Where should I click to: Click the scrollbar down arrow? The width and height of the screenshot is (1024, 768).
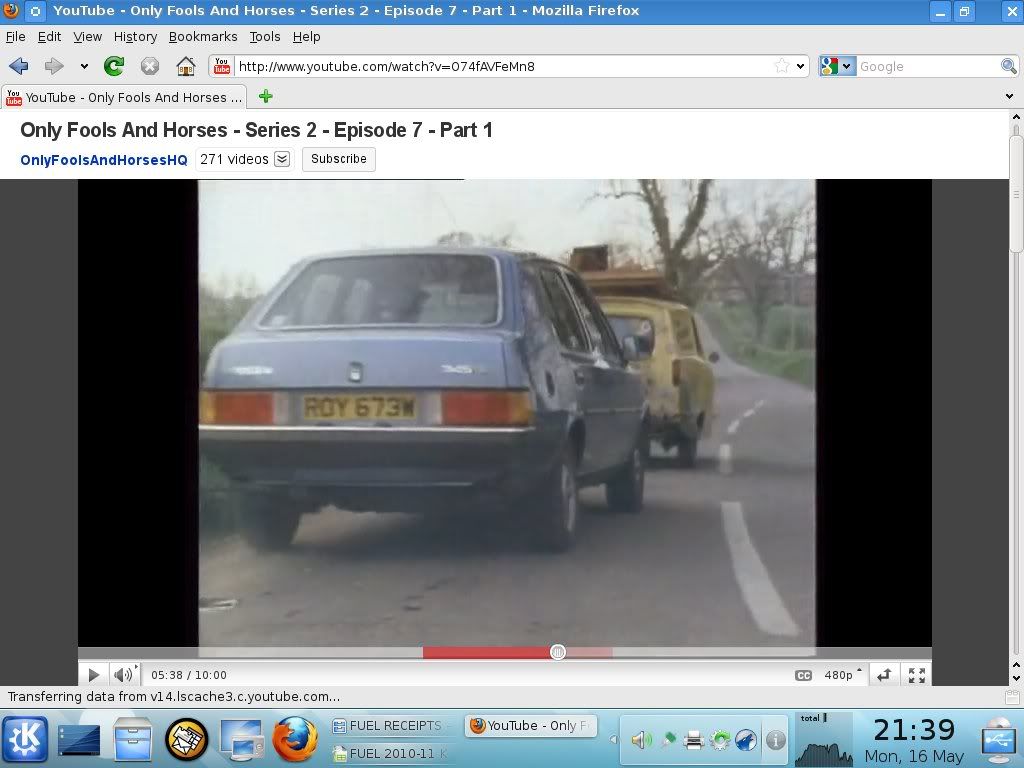point(1016,679)
